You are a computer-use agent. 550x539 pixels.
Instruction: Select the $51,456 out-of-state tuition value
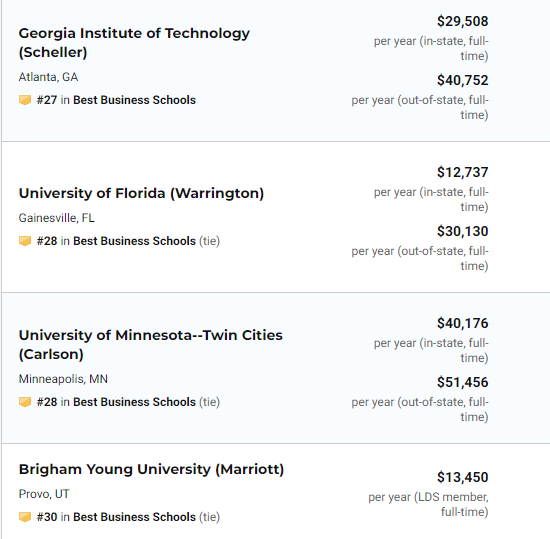[x=462, y=382]
